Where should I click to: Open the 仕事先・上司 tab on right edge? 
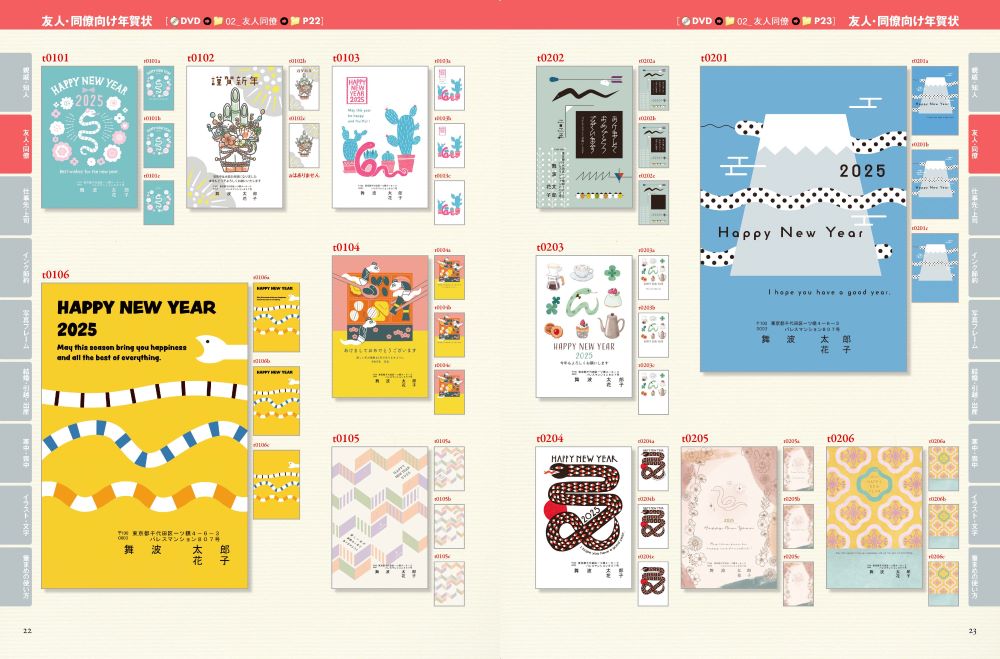pyautogui.click(x=983, y=206)
